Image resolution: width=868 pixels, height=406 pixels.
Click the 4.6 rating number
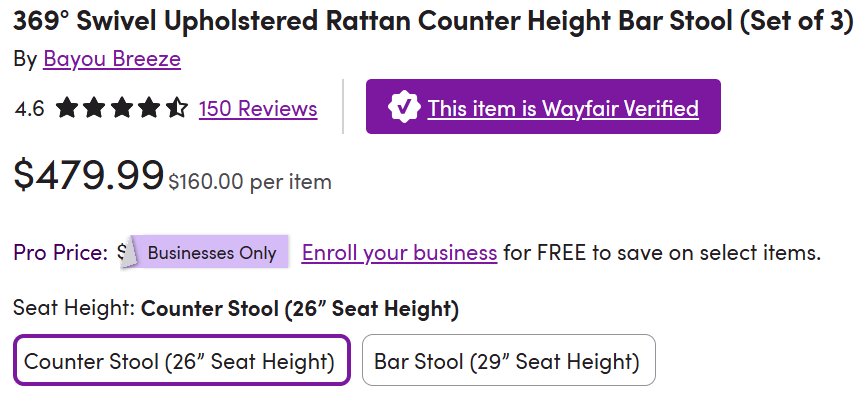click(30, 108)
